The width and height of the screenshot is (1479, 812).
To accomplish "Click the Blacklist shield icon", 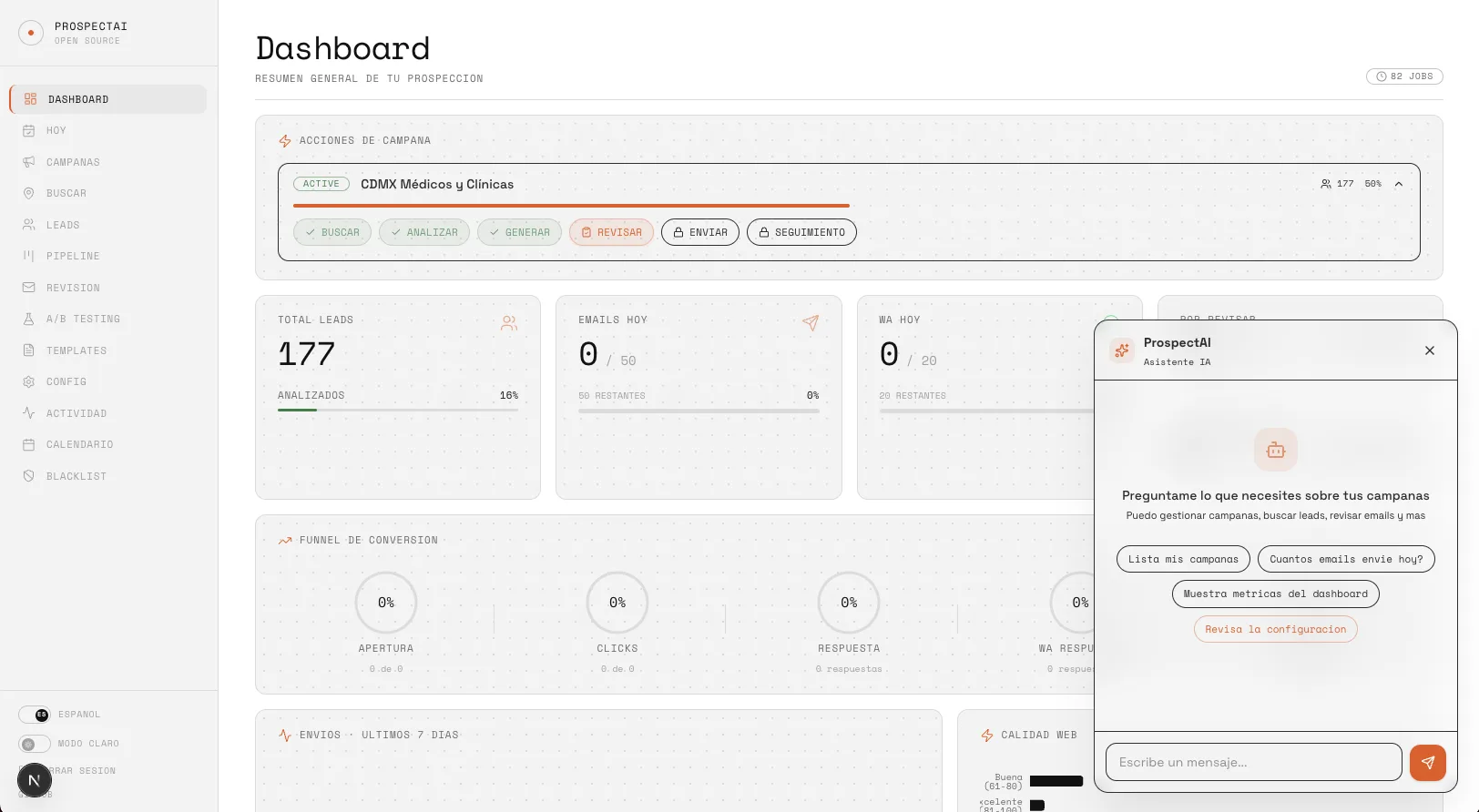I will [x=29, y=476].
